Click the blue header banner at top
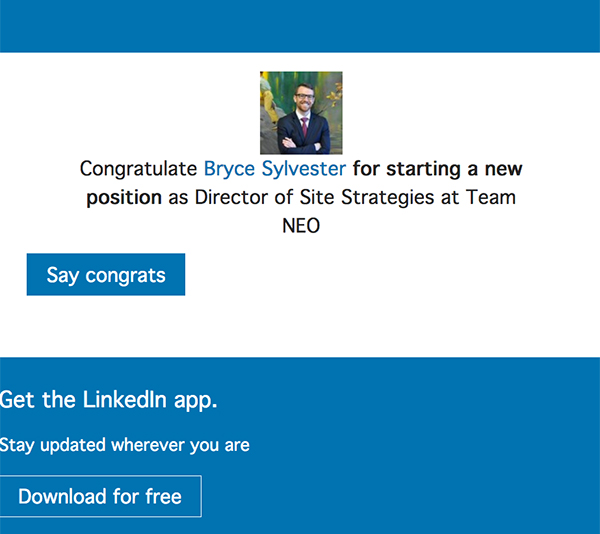The image size is (600, 534). pyautogui.click(x=300, y=26)
